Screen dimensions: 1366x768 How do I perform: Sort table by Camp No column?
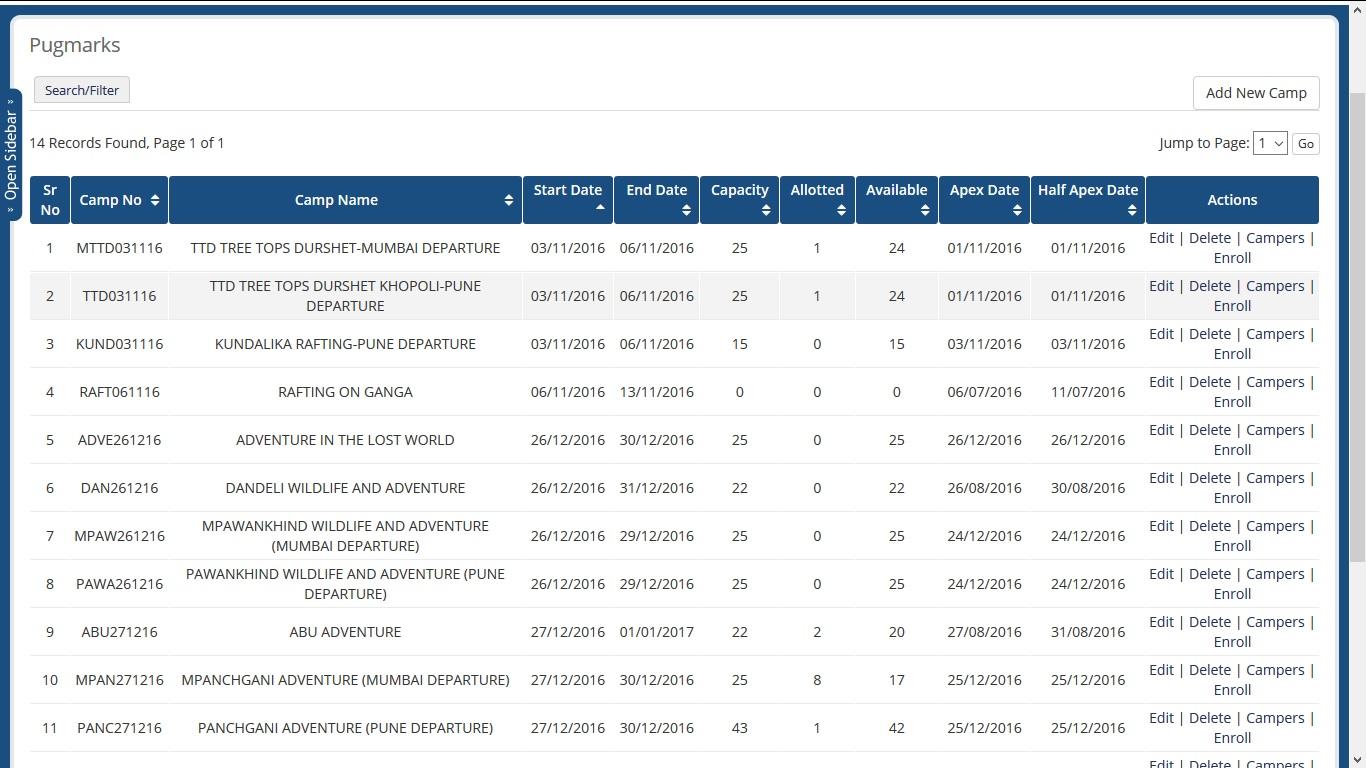coord(119,200)
